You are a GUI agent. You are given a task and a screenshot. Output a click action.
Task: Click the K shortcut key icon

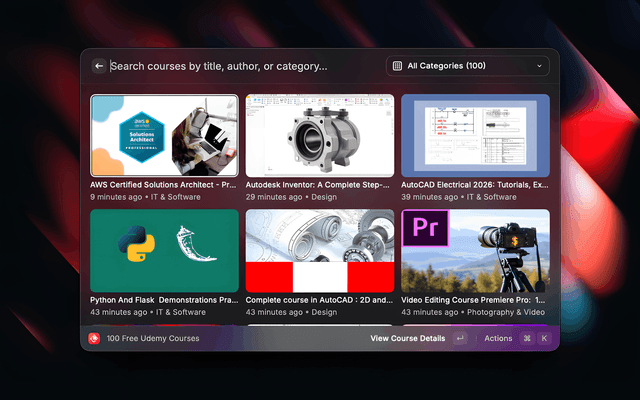click(544, 338)
